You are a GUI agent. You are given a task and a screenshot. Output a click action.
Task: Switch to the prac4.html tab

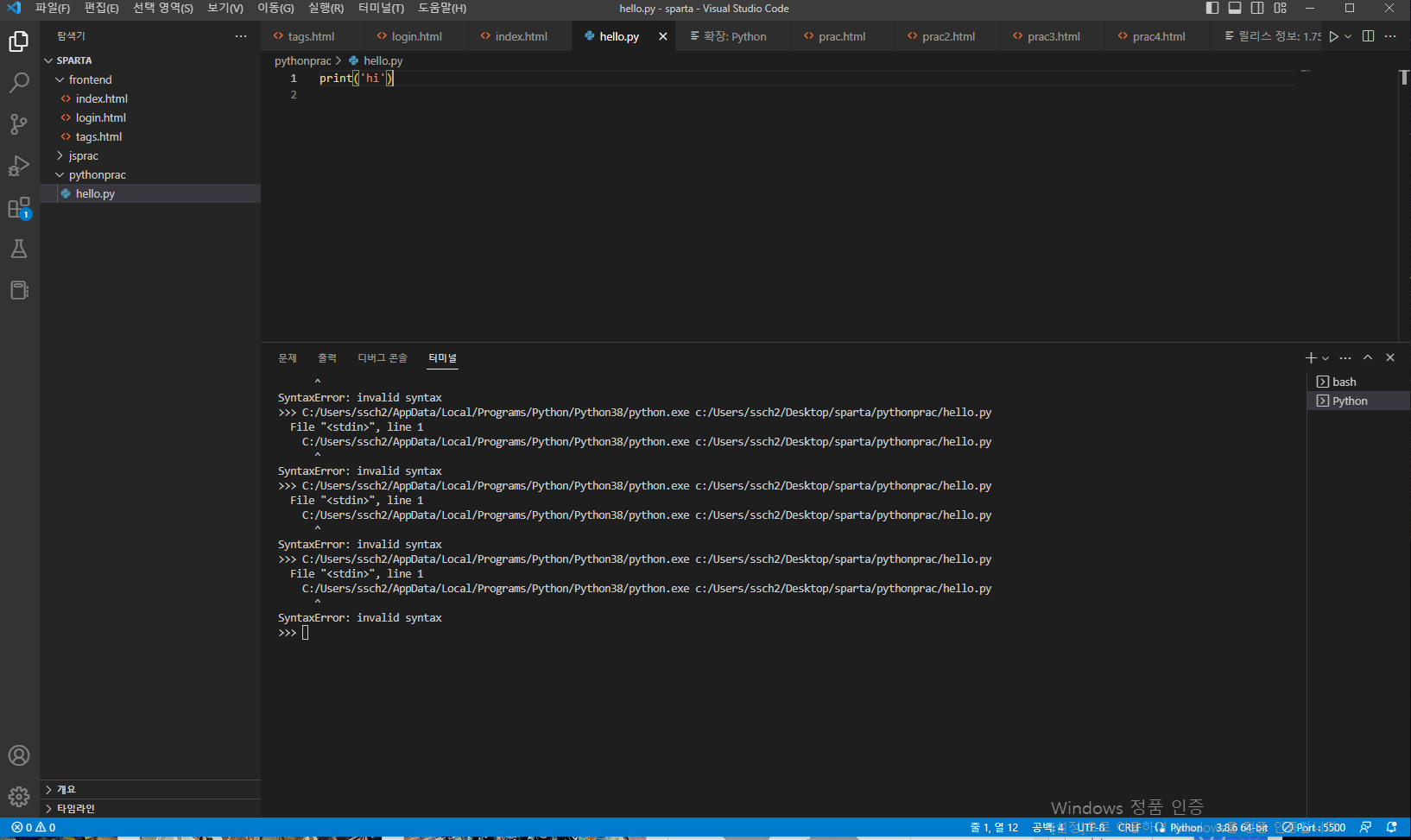coord(1159,36)
